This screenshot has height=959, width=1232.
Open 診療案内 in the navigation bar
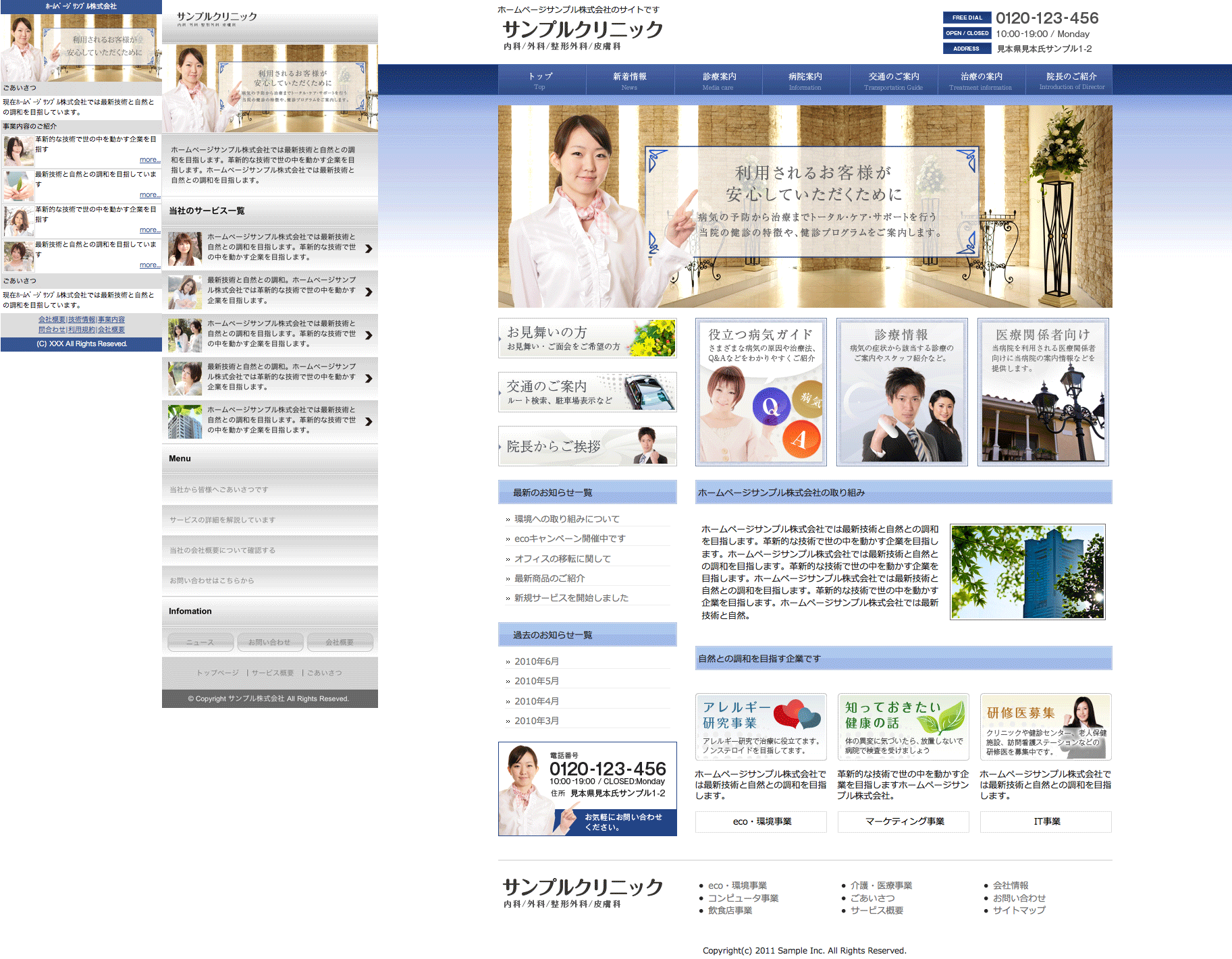718,80
